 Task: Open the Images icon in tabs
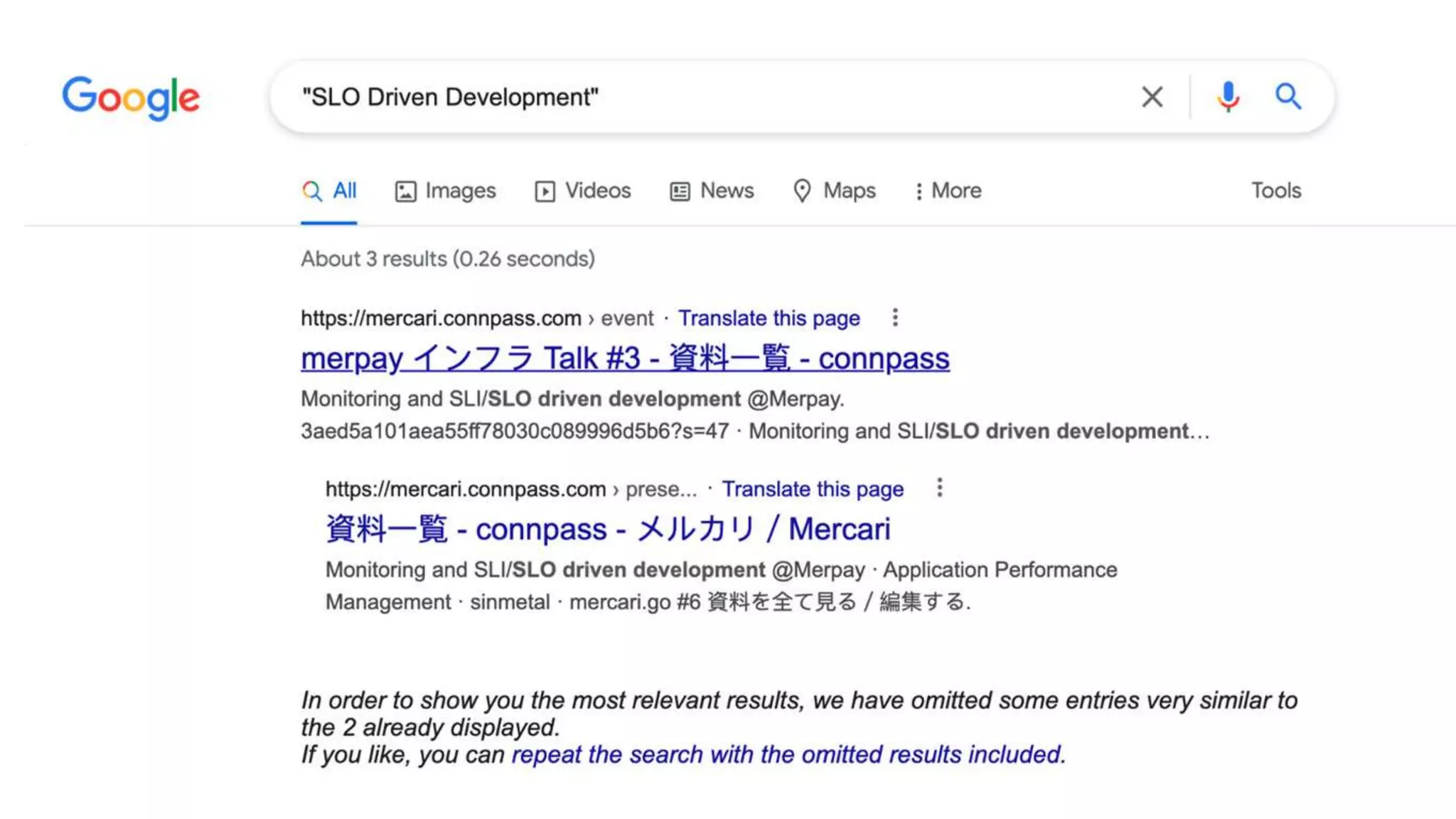[x=405, y=191]
